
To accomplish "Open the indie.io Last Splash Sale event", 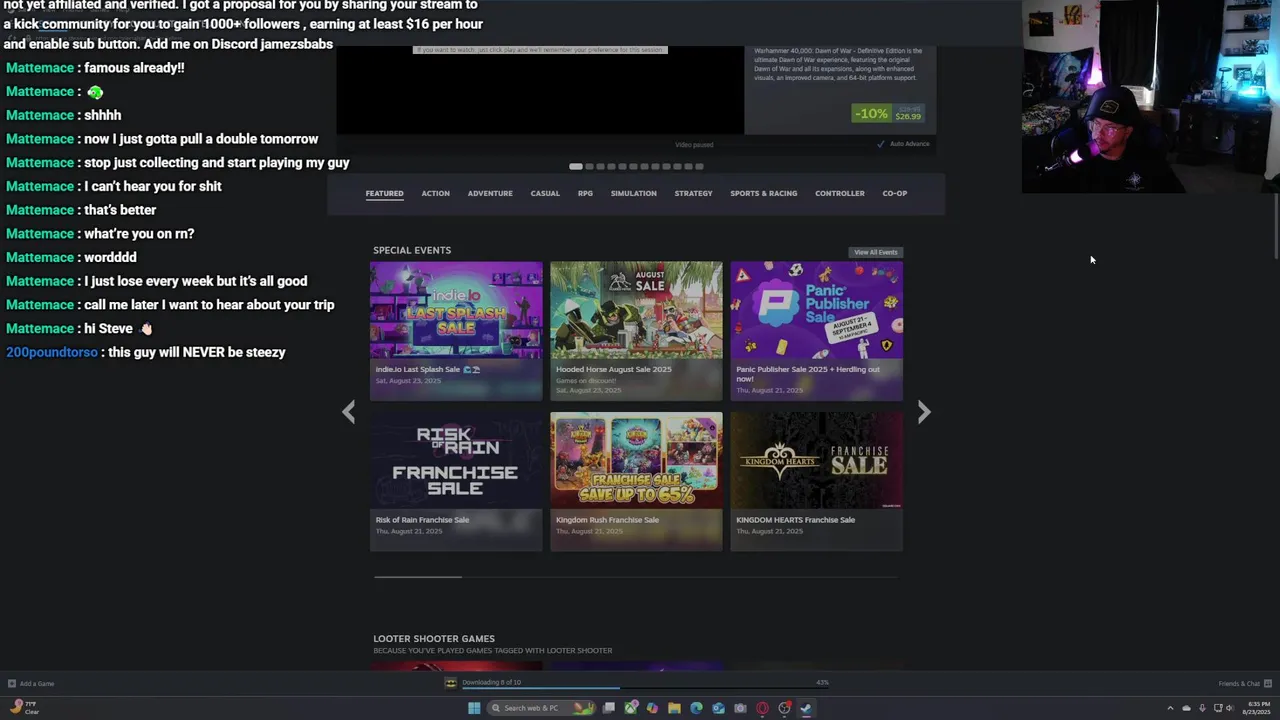I will point(456,331).
